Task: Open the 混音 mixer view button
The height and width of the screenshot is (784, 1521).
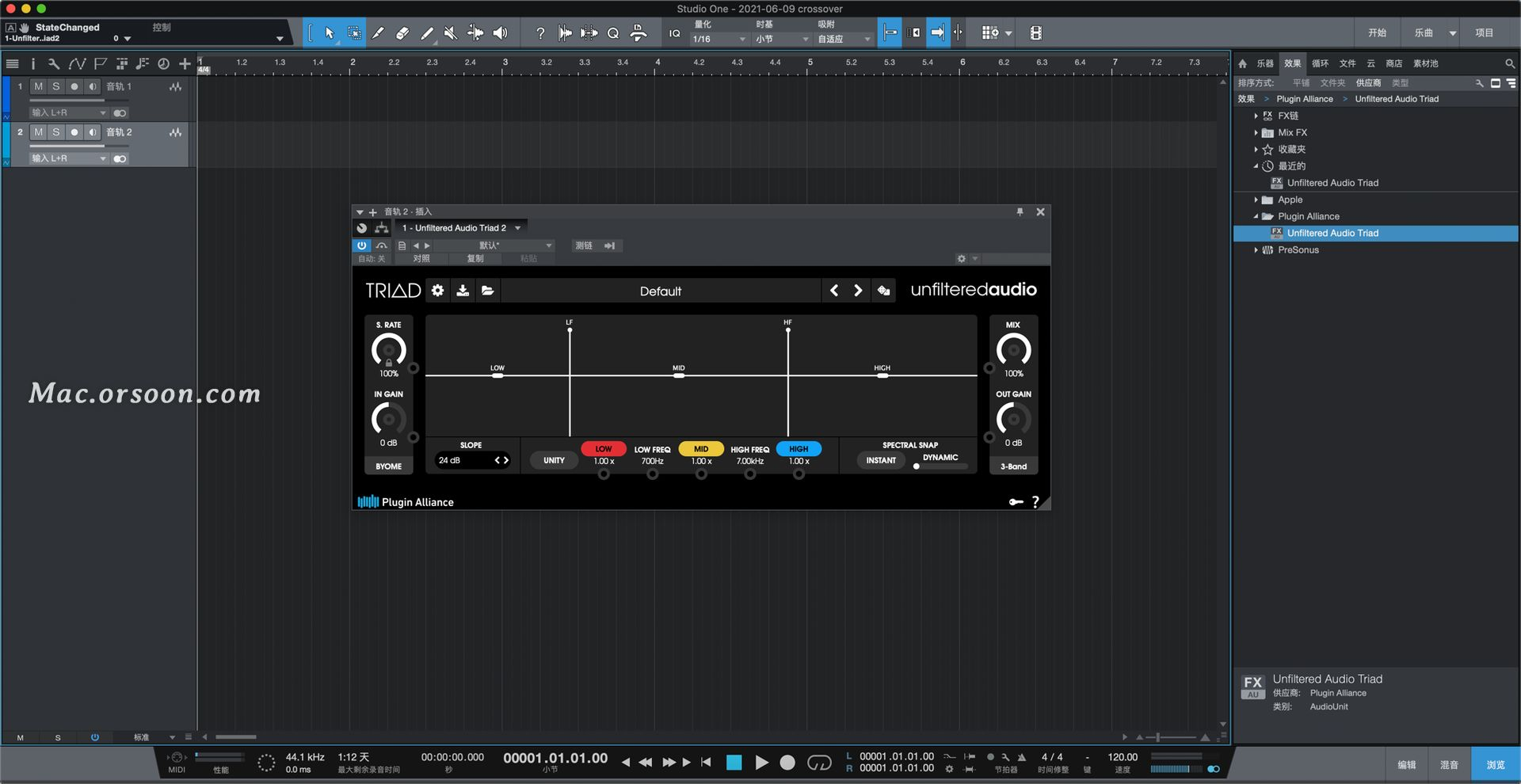Action: click(1449, 765)
